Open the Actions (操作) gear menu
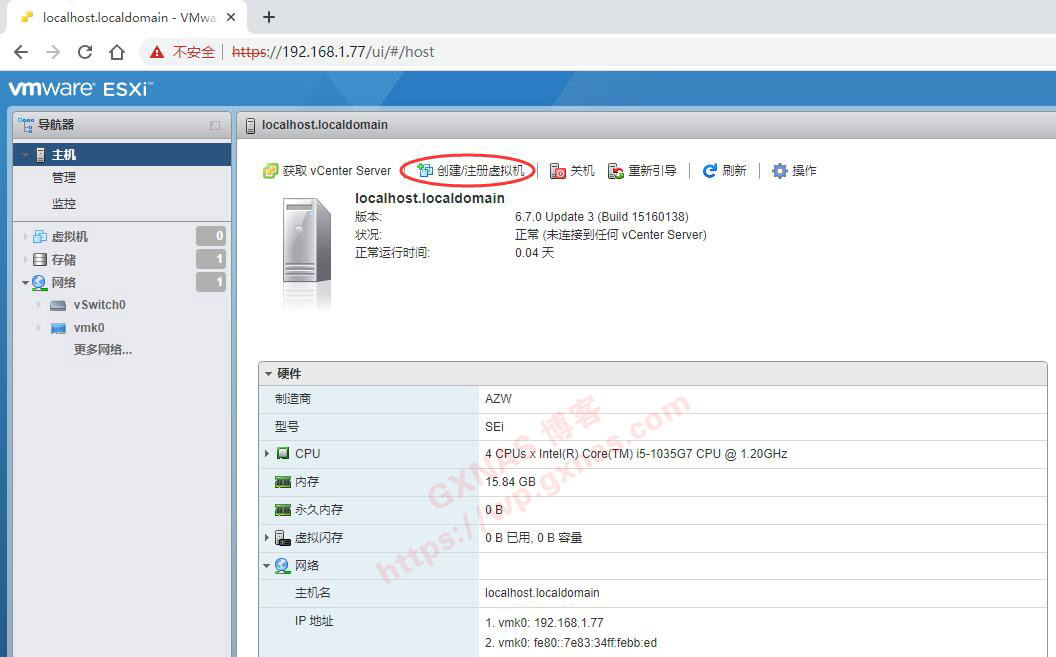Screen dimensions: 1056x657 [x=780, y=171]
